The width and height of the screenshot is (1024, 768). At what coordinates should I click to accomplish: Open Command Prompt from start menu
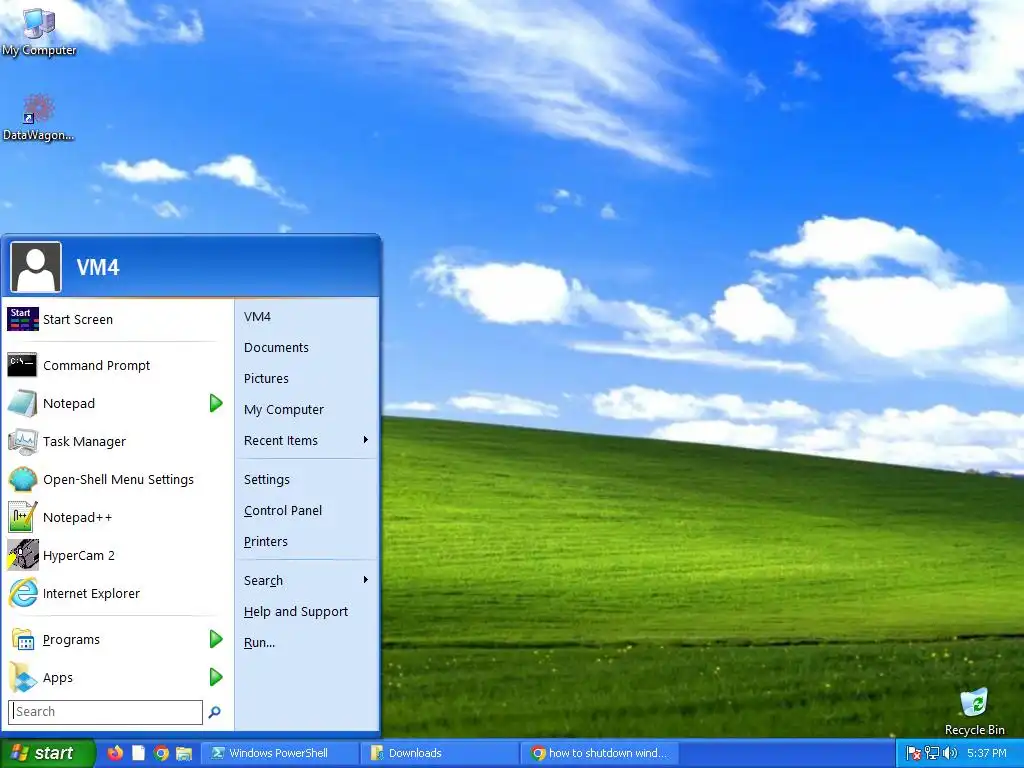118,365
